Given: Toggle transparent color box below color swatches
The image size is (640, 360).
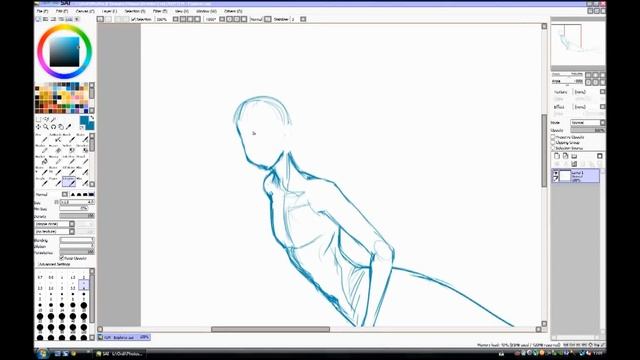Looking at the screenshot, I should pos(82,128).
